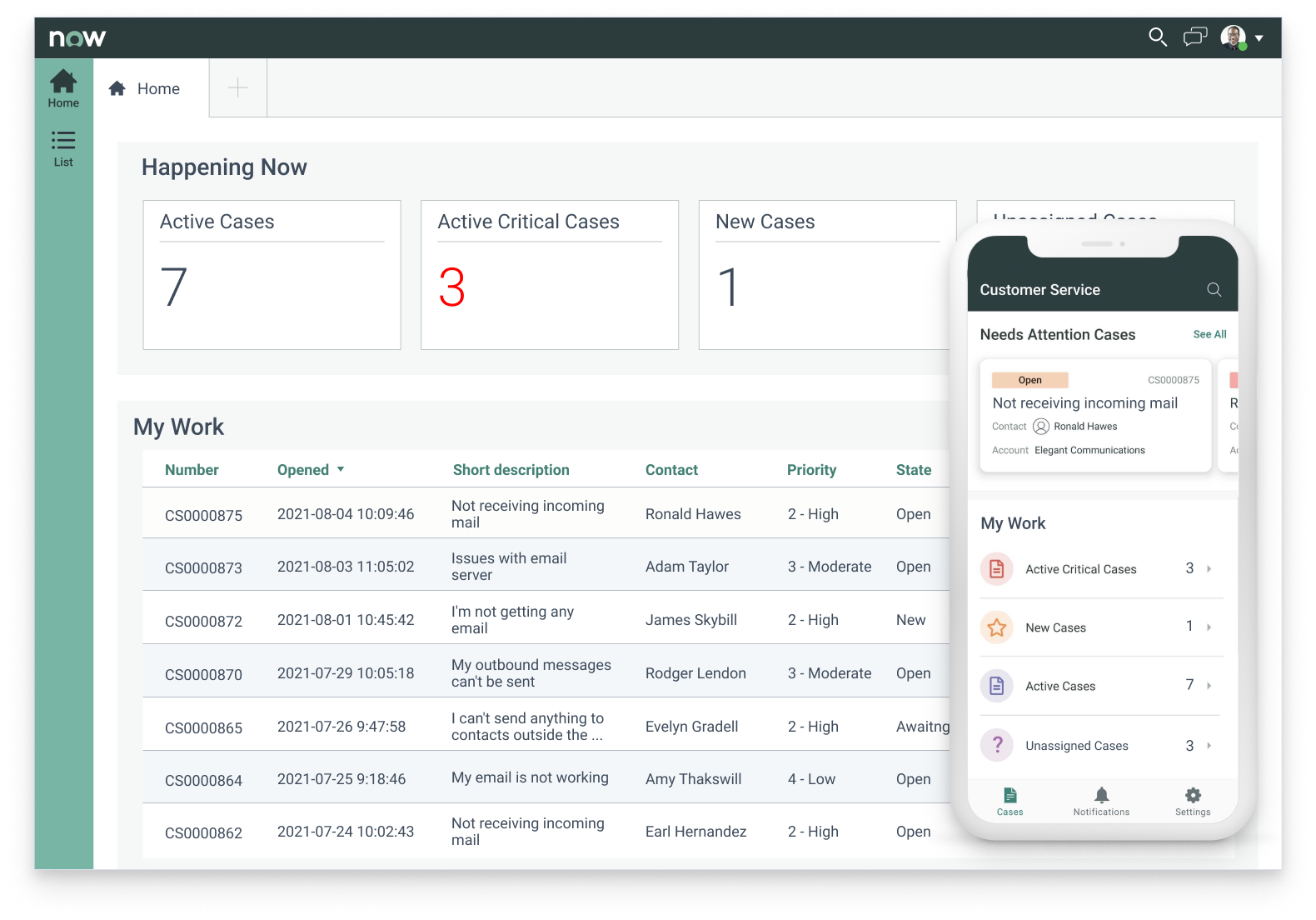This screenshot has height=920, width=1316.
Task: Expand the Active Critical Cases chevron on mobile
Action: [x=1209, y=569]
